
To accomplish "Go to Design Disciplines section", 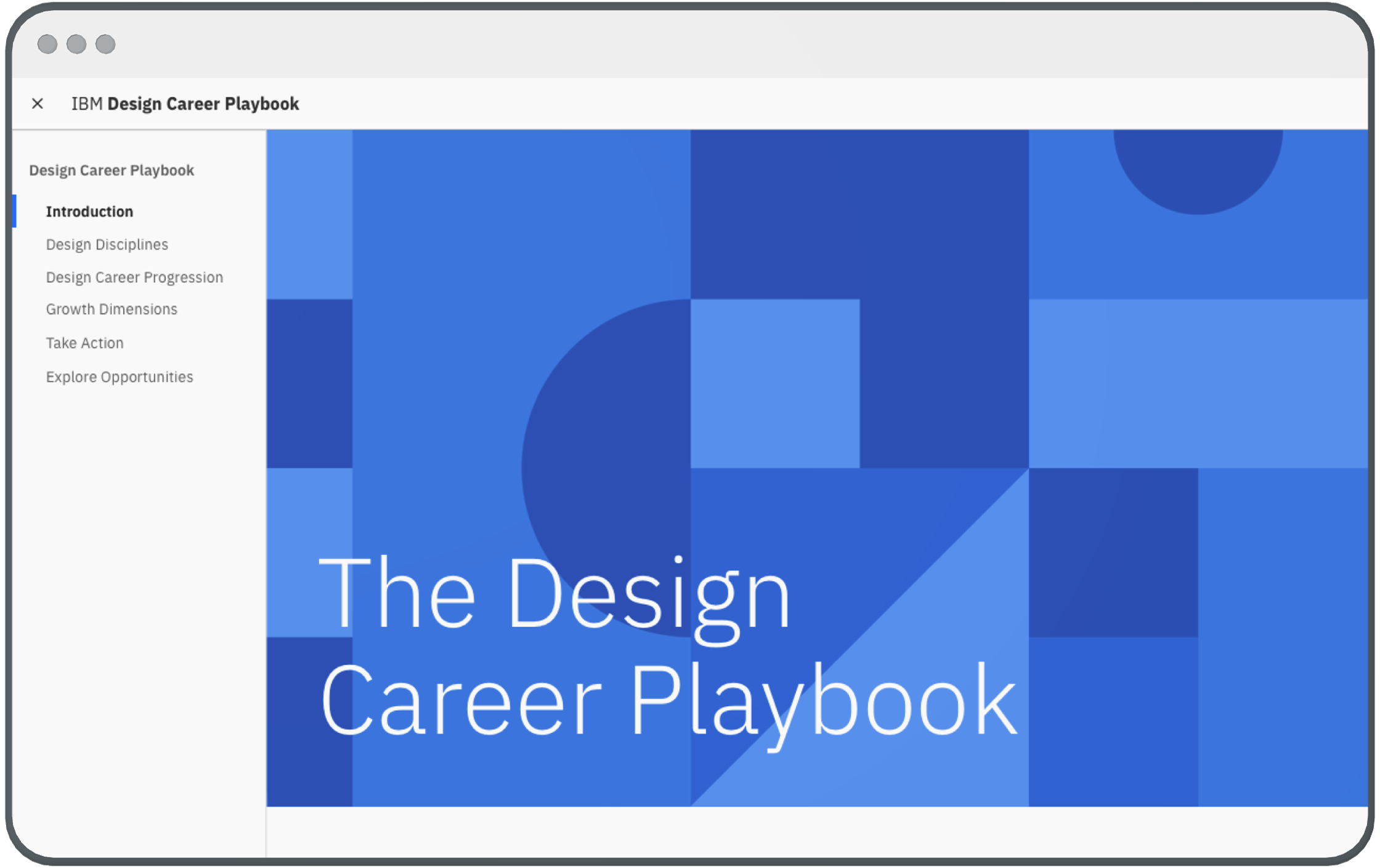I will tap(107, 245).
